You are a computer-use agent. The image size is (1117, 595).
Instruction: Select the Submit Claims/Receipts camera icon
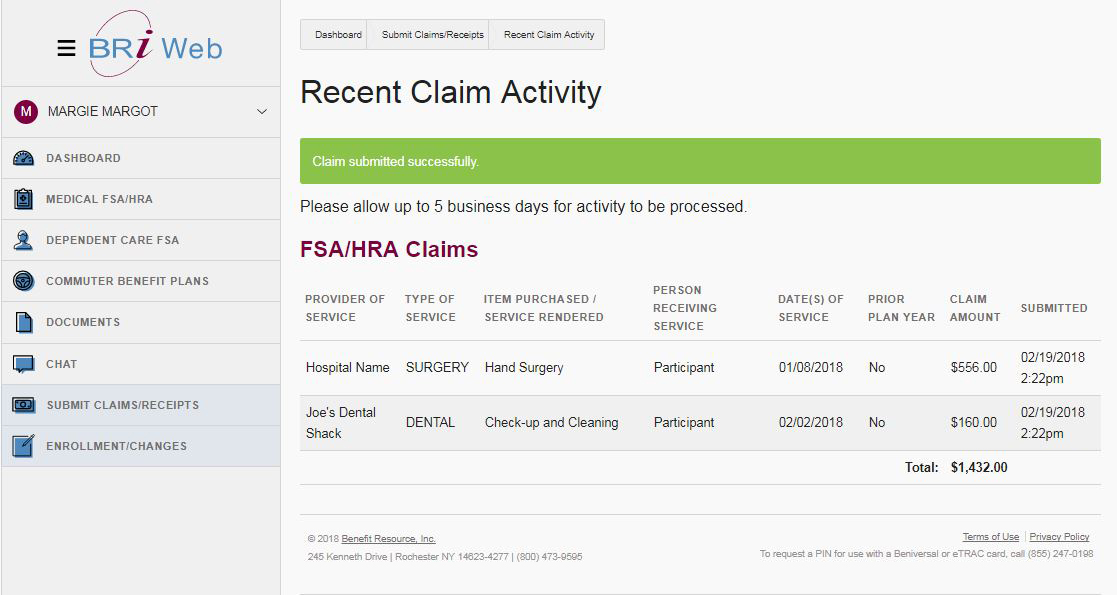pyautogui.click(x=22, y=404)
